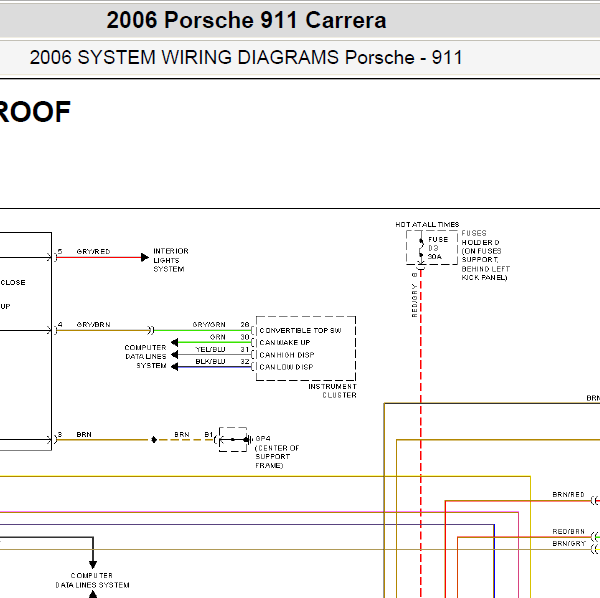Click the 'BLK/BLU' wire label

210,362
